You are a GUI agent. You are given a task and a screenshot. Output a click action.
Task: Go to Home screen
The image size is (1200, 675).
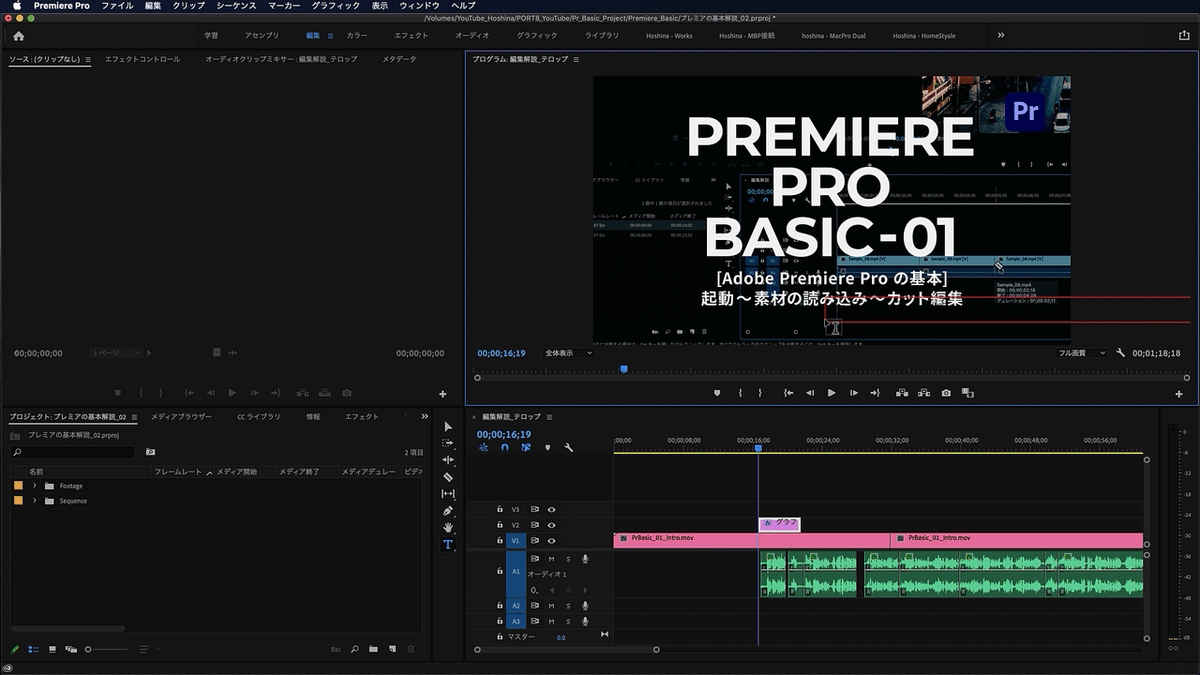click(x=18, y=36)
